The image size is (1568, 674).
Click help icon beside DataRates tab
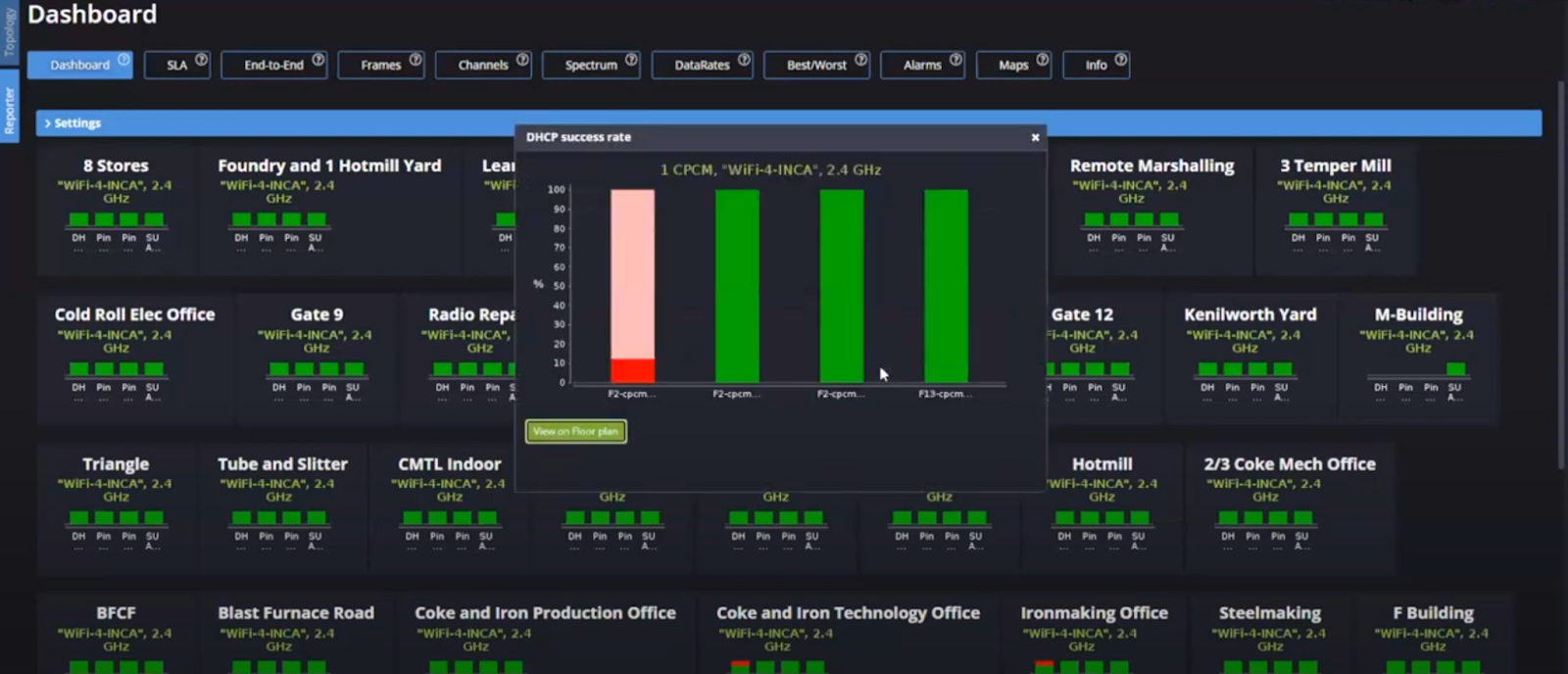(x=744, y=60)
